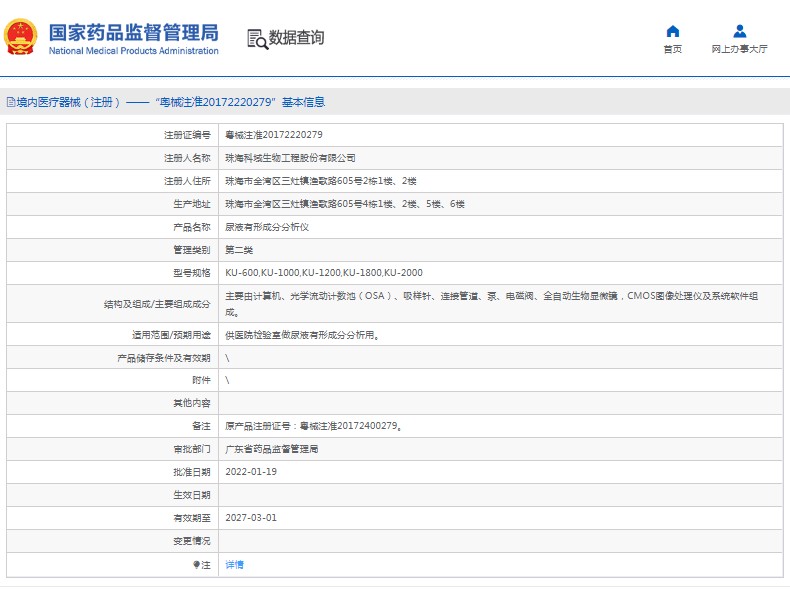Click the 产品名称 row label
The width and height of the screenshot is (790, 591).
191,227
